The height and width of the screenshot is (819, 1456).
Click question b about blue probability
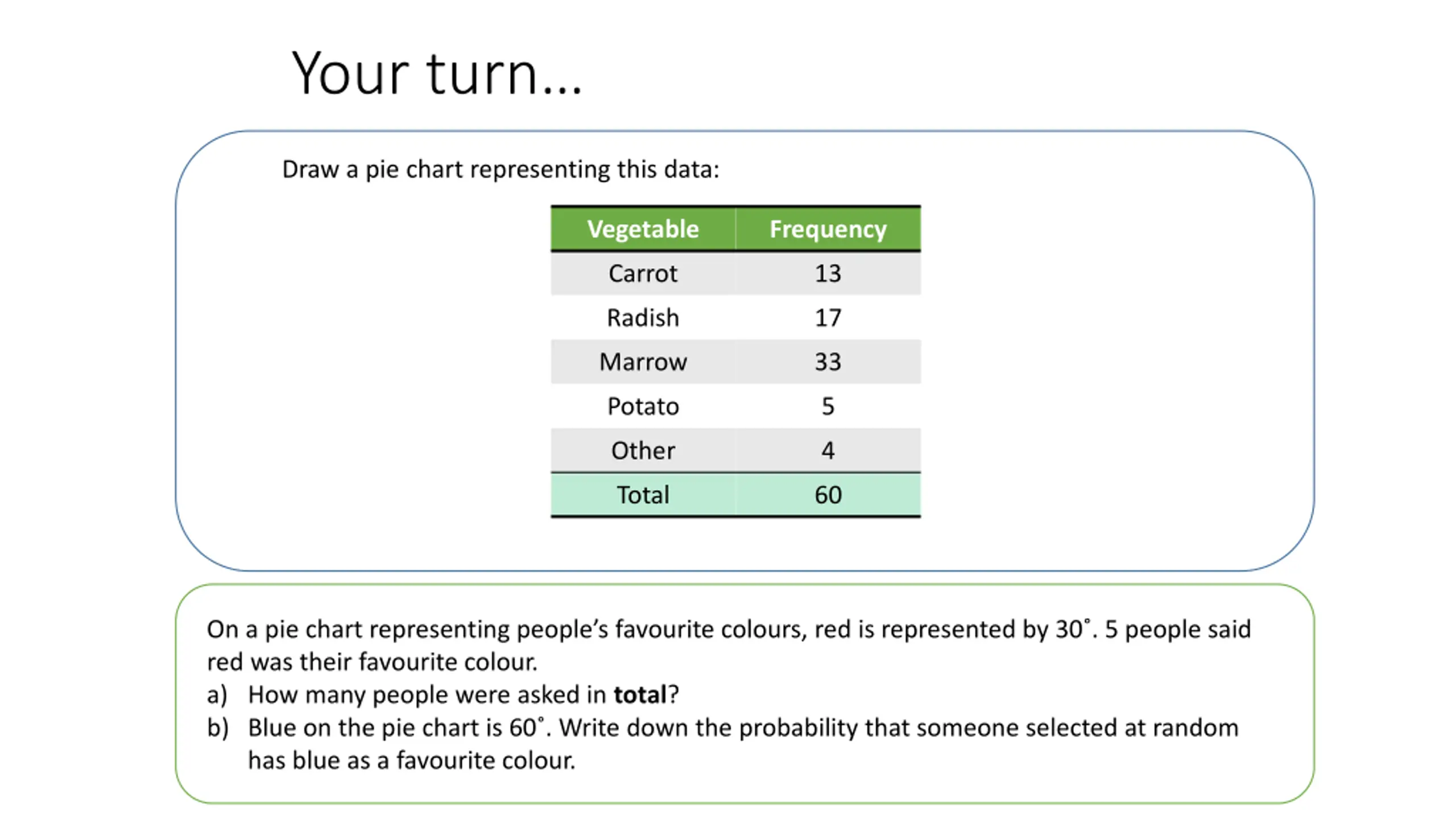[722, 744]
